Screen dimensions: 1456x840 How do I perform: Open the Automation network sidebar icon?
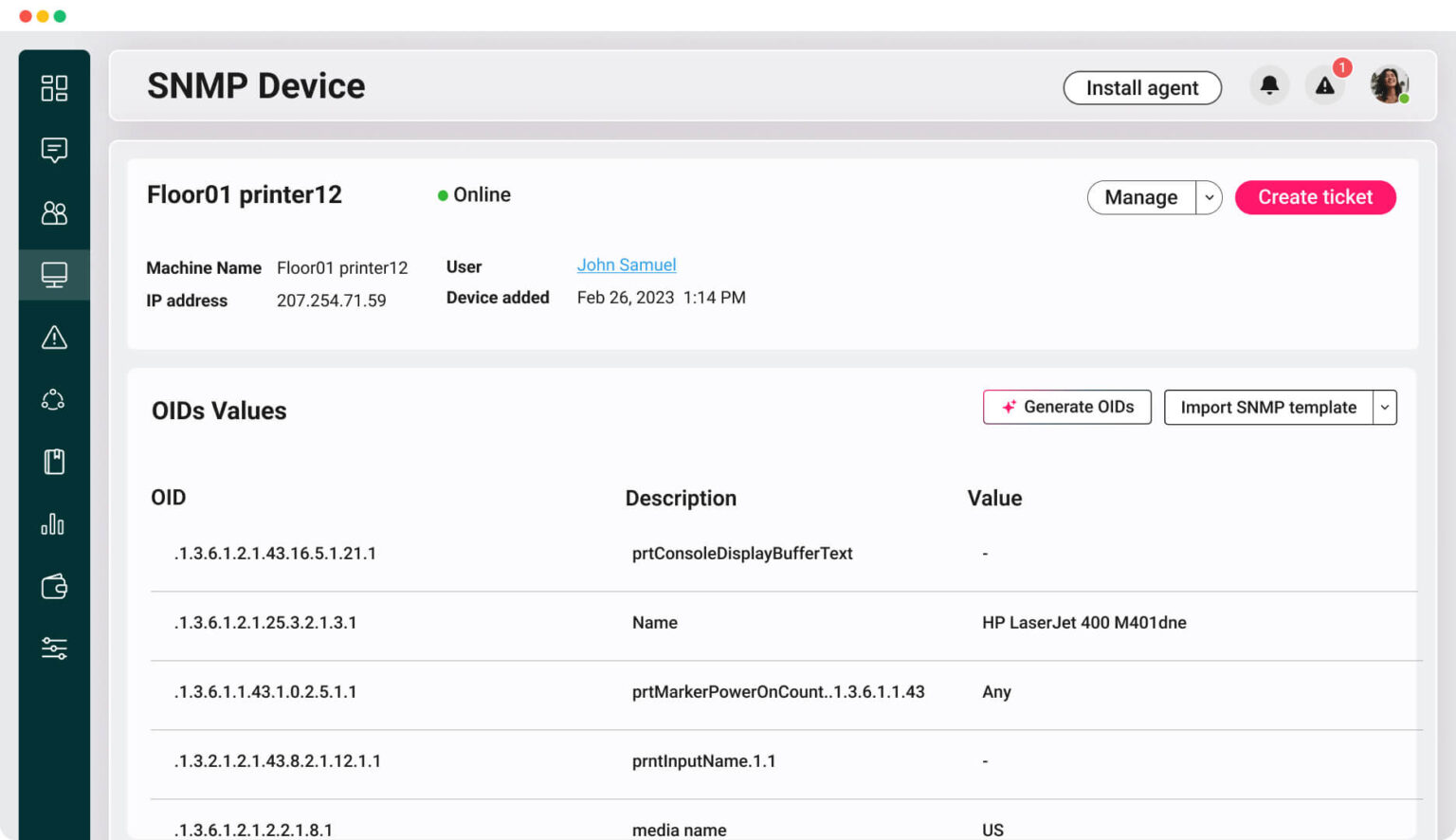54,398
